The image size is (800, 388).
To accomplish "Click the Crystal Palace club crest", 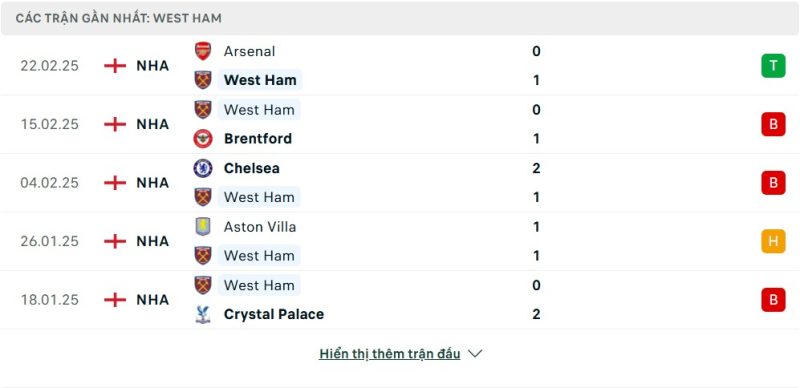I will (x=203, y=314).
